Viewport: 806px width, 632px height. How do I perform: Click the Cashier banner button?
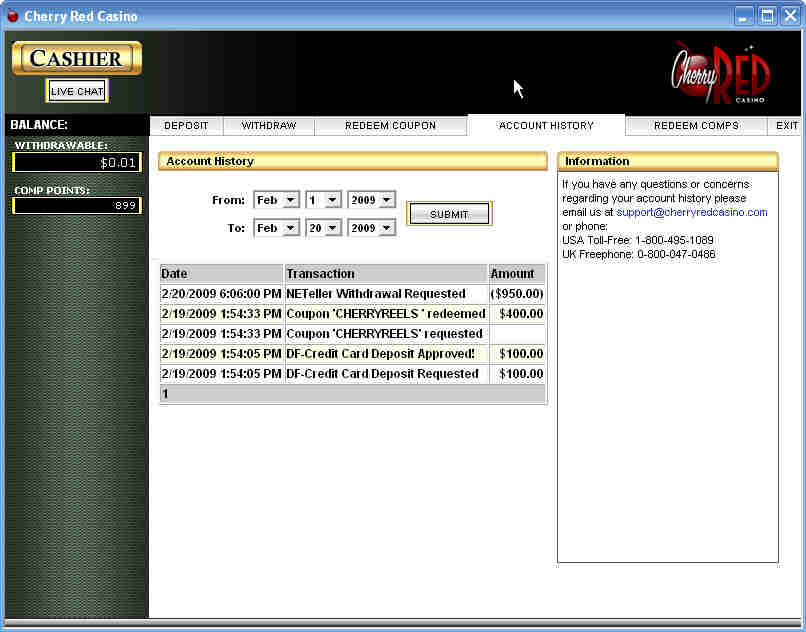(77, 58)
